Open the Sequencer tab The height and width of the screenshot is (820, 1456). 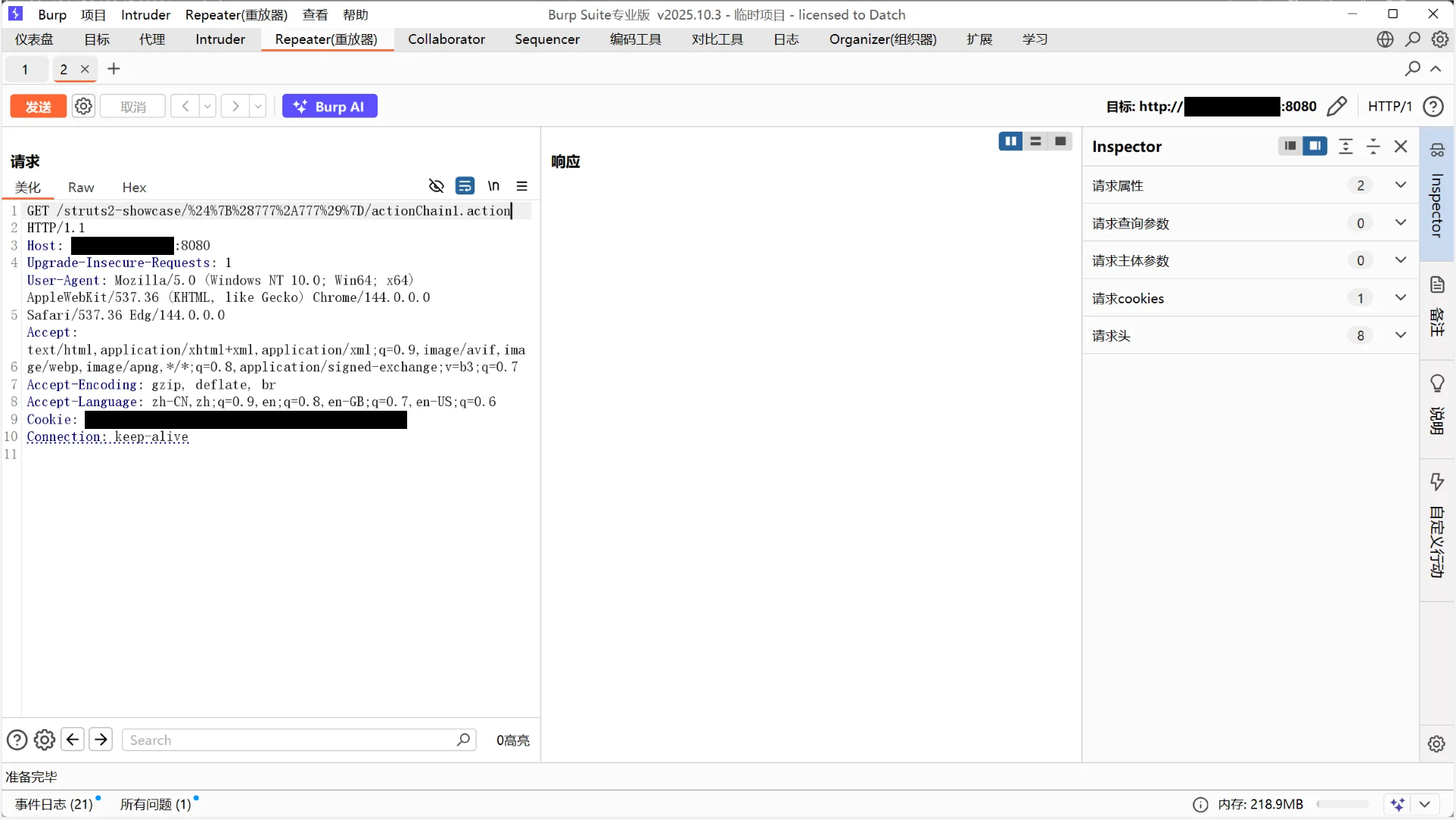[547, 39]
